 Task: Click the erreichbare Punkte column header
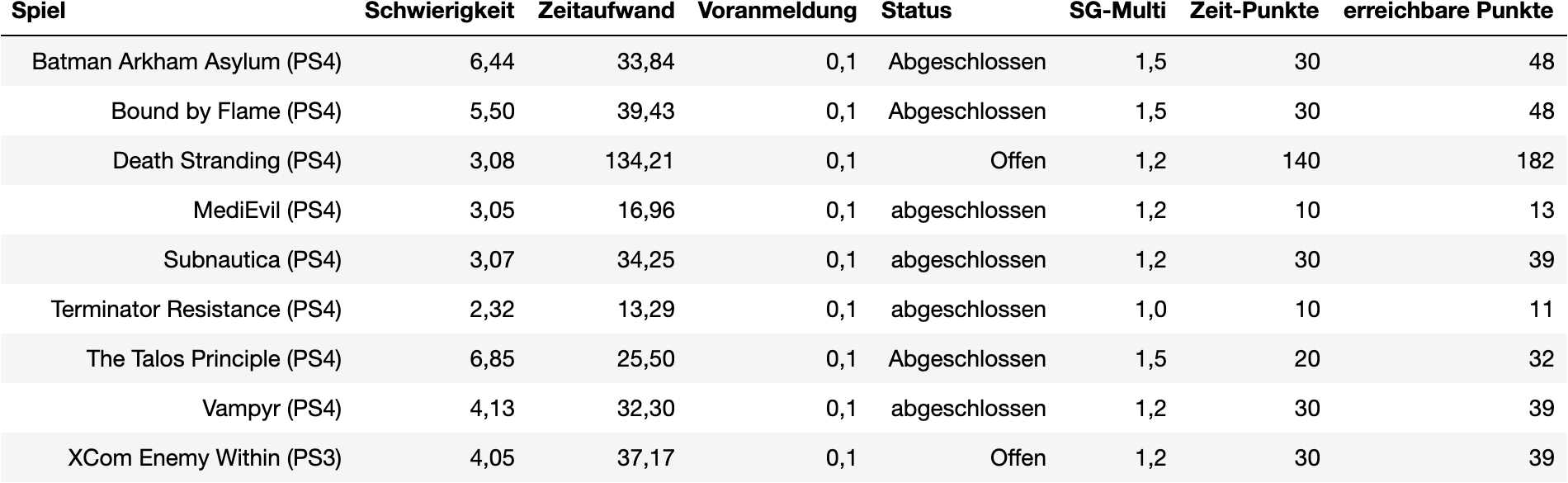point(1448,12)
